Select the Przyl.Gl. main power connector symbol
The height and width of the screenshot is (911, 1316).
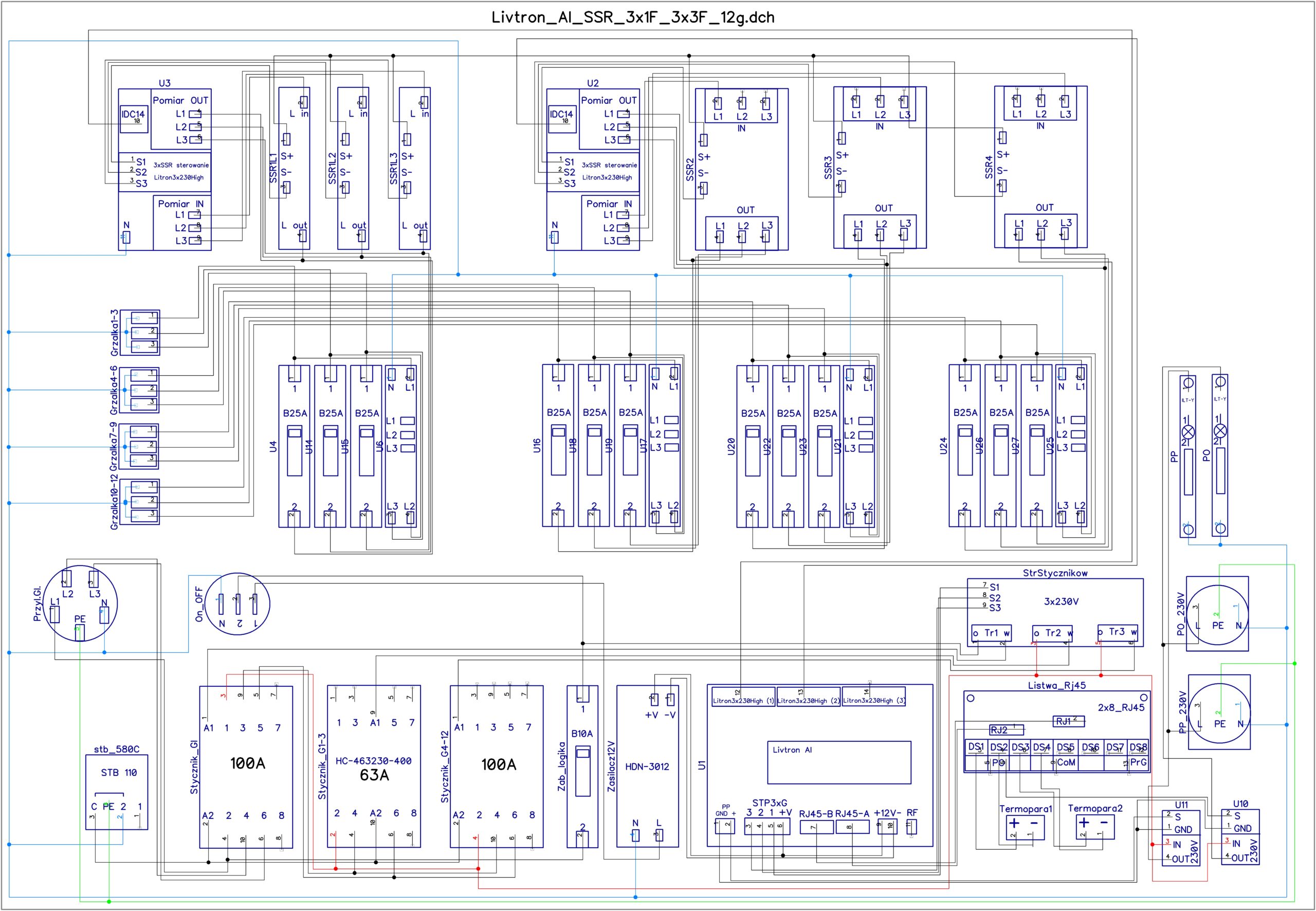pos(80,604)
